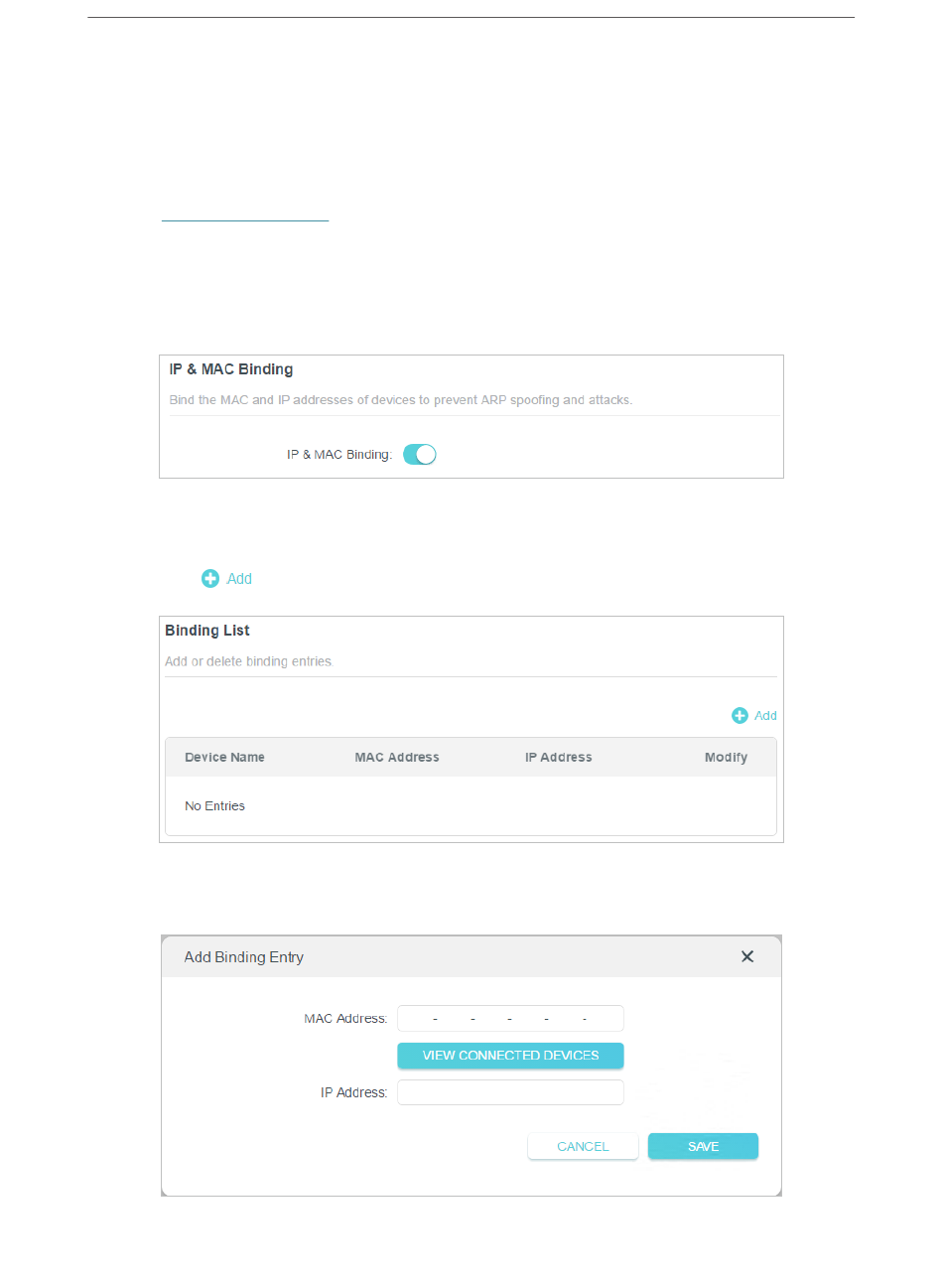Select the IP Address column header
The width and height of the screenshot is (943, 1288).
(559, 758)
